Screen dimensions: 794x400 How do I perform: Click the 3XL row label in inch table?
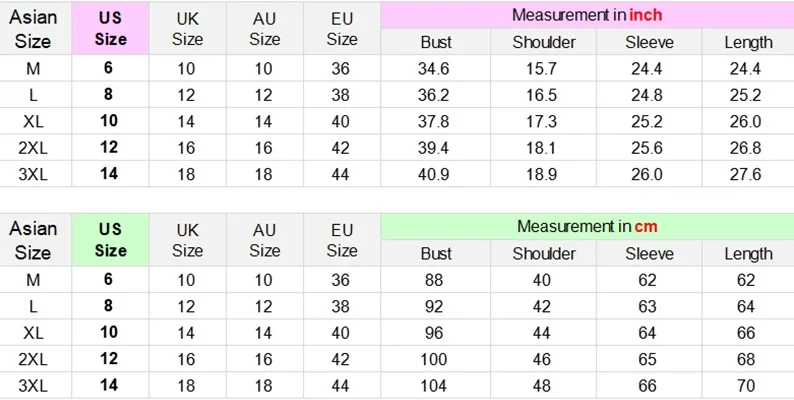click(x=33, y=174)
